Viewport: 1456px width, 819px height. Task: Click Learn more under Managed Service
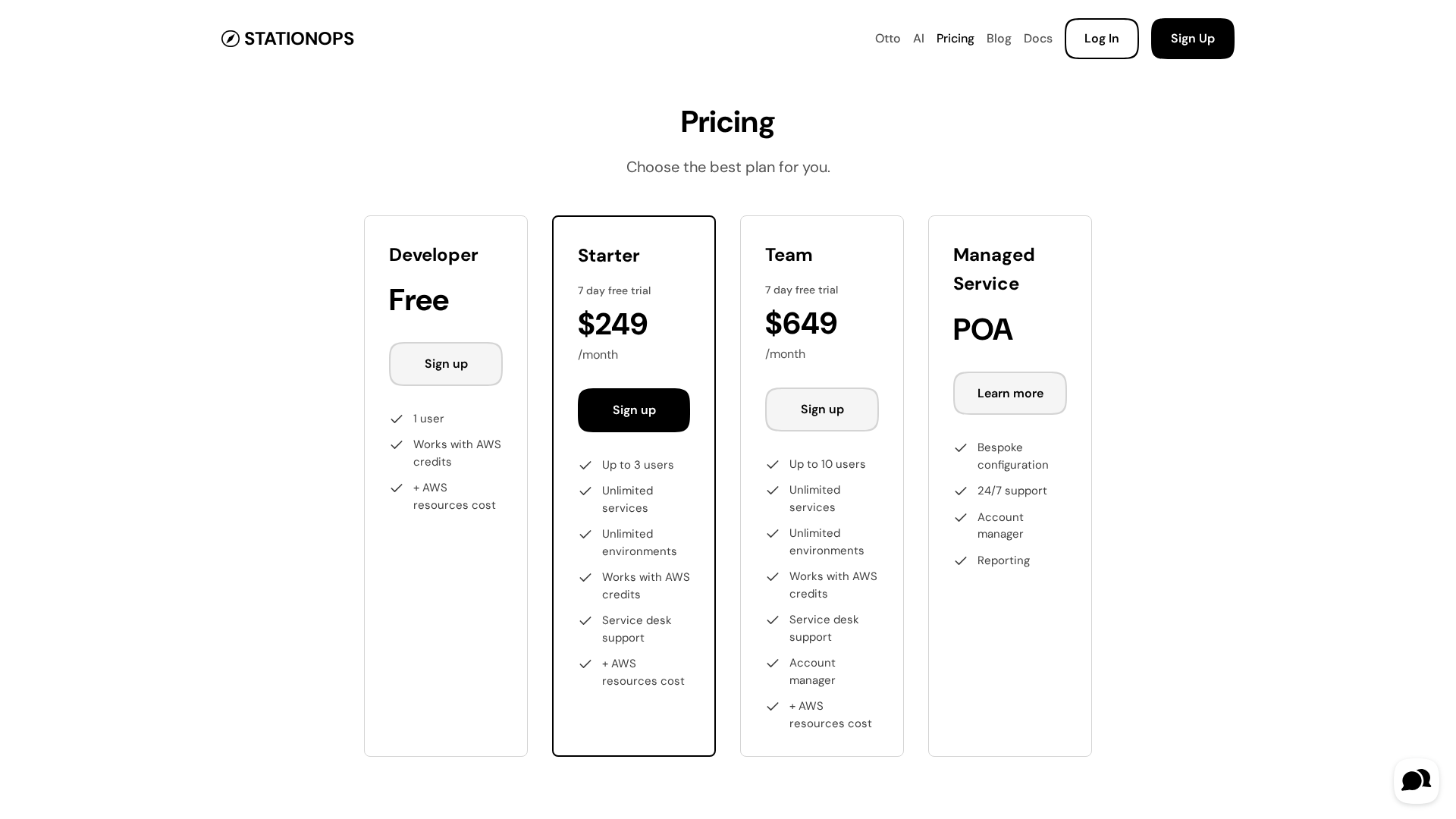pos(1010,394)
